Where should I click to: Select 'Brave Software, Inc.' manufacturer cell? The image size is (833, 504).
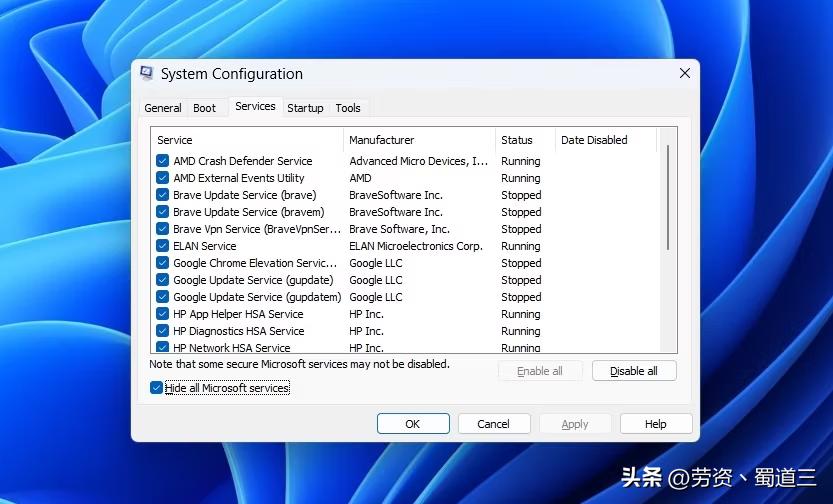click(x=400, y=228)
